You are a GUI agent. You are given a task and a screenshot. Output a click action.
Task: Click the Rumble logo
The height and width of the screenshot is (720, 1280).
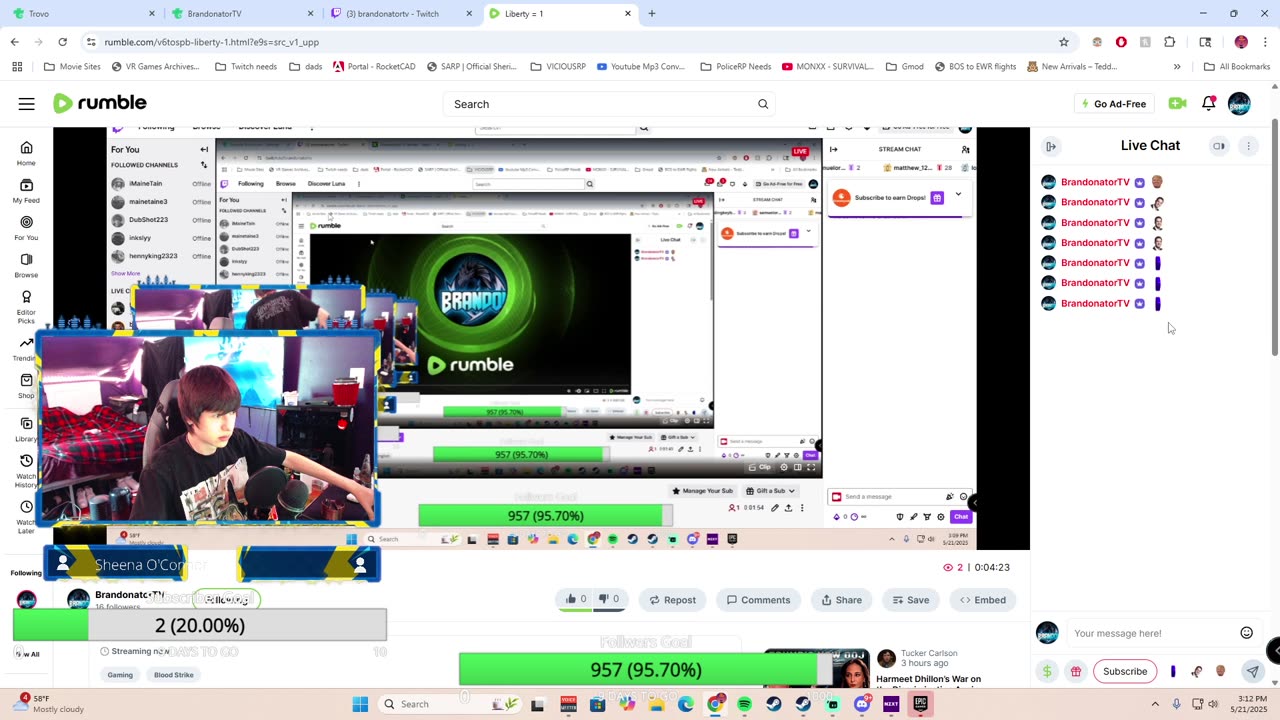pyautogui.click(x=100, y=103)
